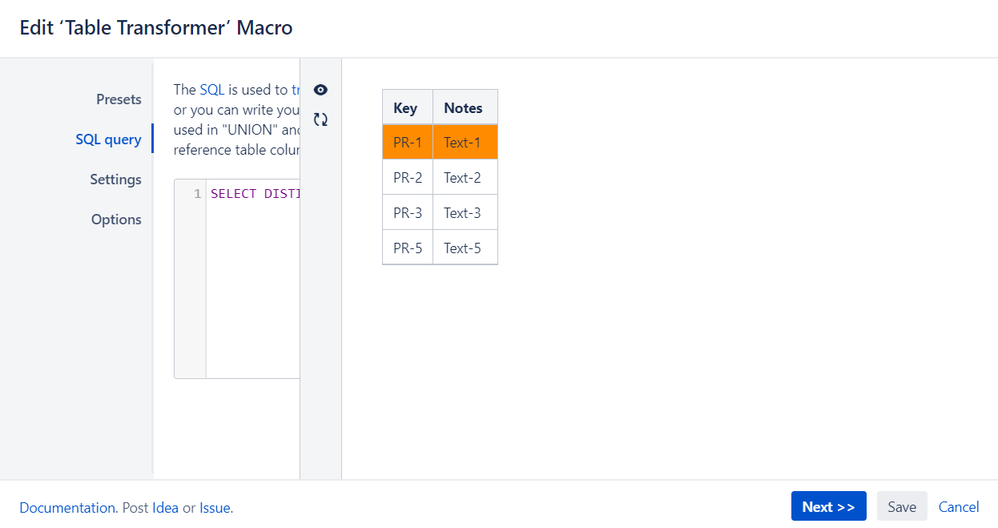998x528 pixels.
Task: Select the SQL query tab
Action: click(x=108, y=139)
